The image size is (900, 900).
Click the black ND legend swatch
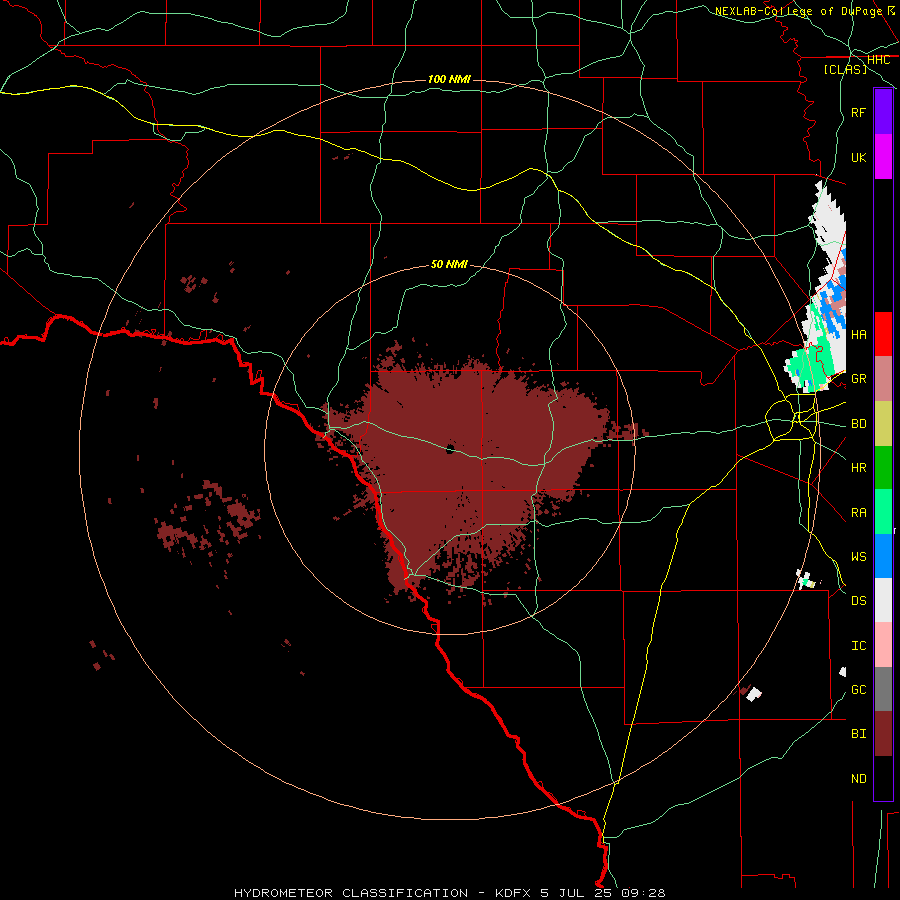(x=883, y=778)
